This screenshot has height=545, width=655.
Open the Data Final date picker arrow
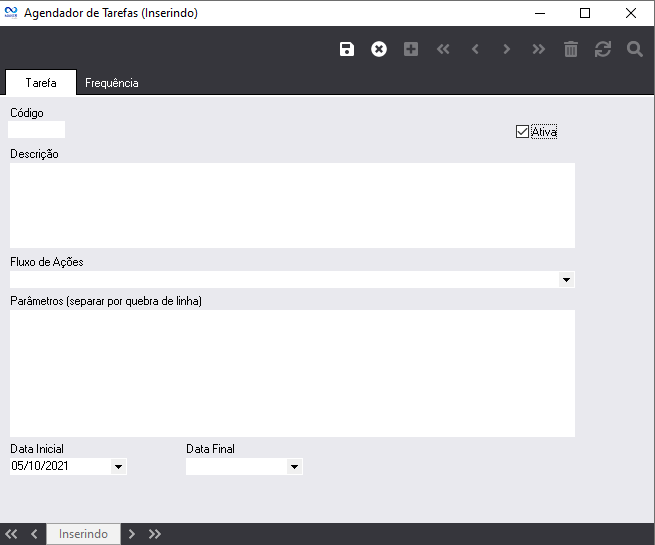click(x=294, y=466)
